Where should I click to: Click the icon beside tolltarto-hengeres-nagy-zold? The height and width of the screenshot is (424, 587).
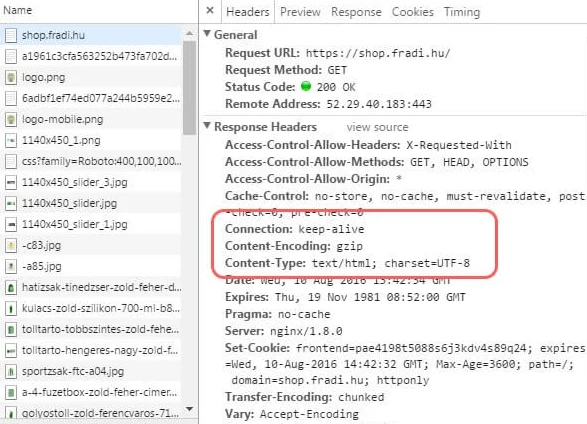(x=11, y=350)
